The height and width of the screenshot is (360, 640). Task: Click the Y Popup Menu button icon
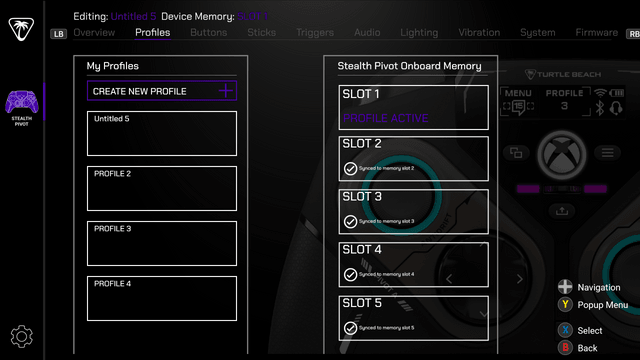pos(565,304)
